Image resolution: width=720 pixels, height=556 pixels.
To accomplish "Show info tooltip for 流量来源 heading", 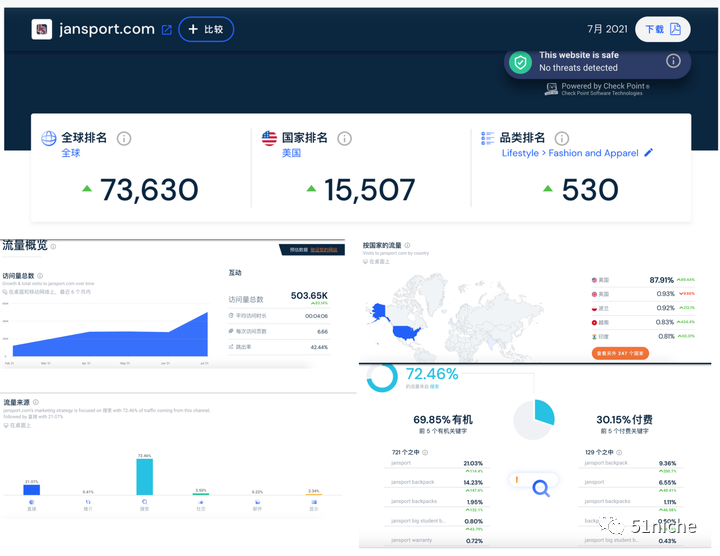I will [36, 402].
